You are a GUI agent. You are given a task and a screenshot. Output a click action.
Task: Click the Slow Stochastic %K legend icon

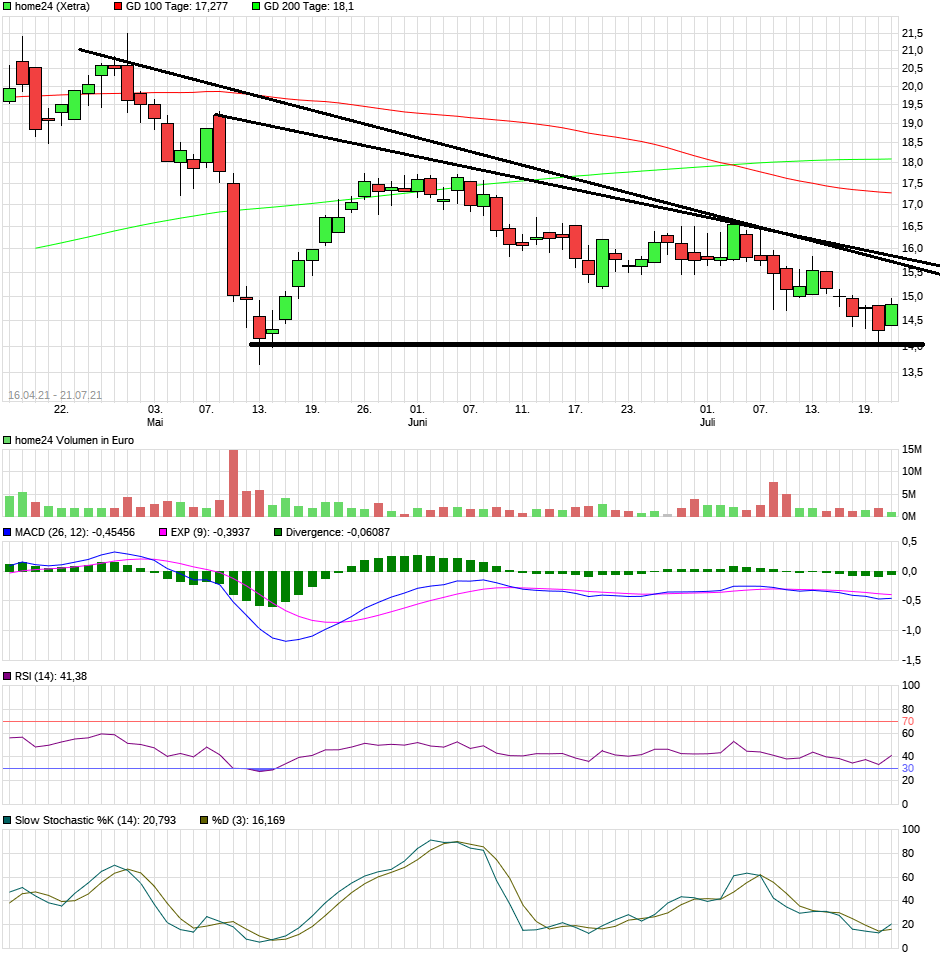[9, 818]
